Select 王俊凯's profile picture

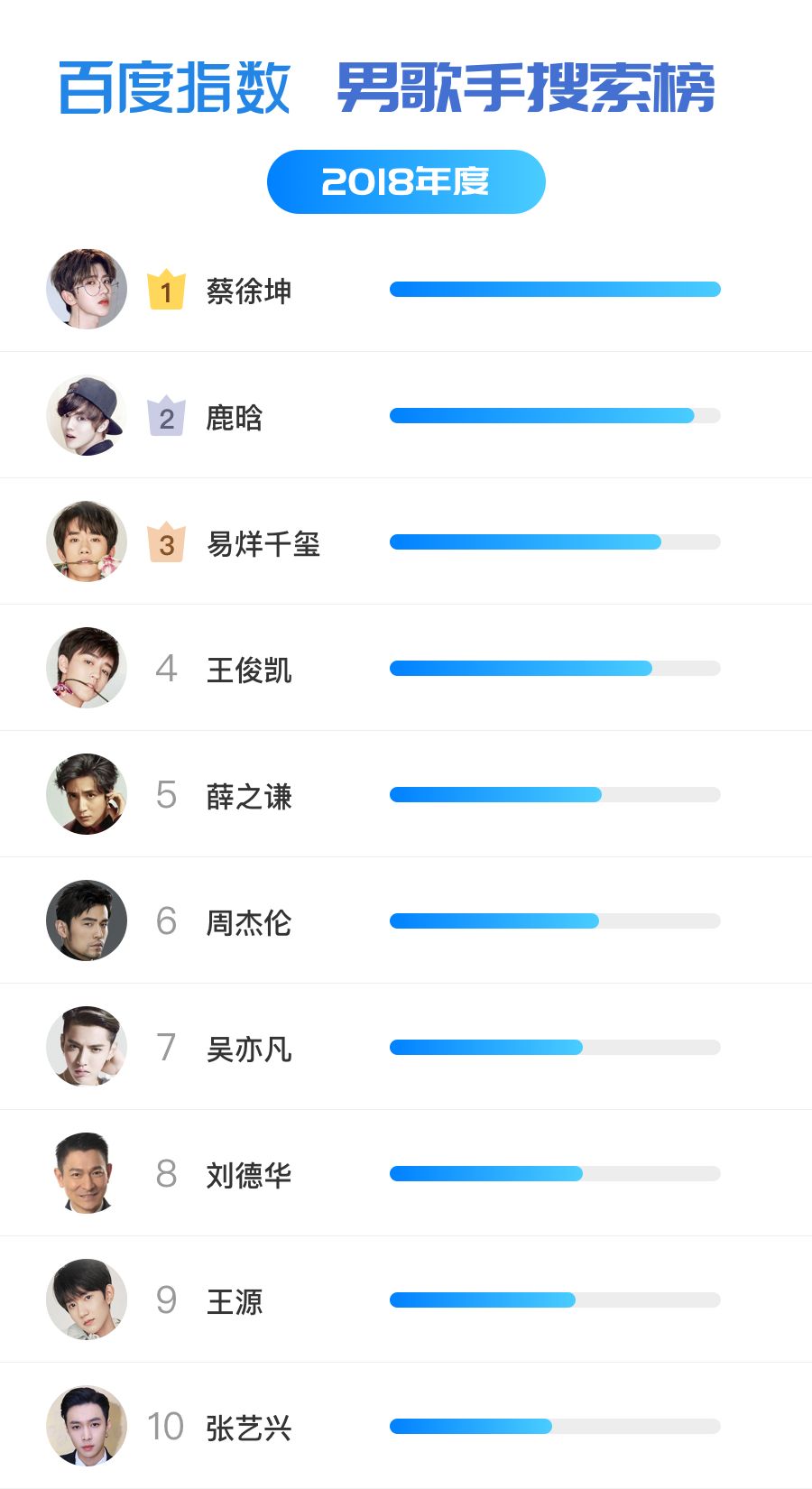(87, 668)
